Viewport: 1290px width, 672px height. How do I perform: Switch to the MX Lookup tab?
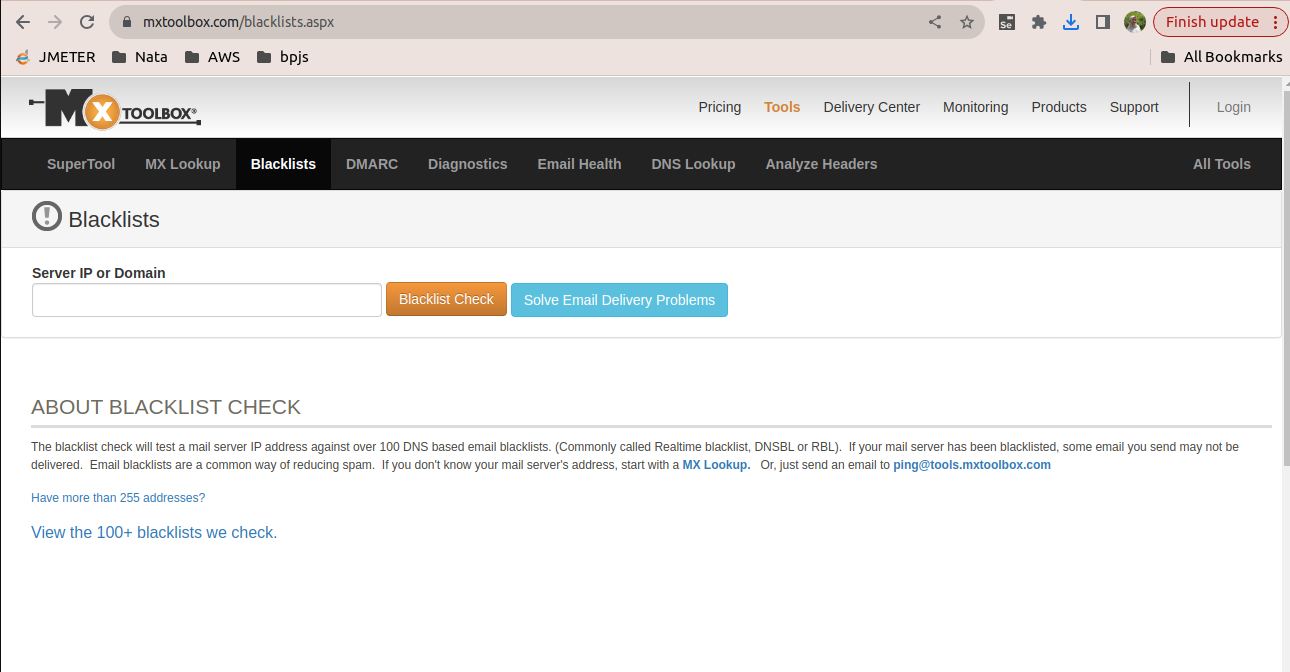click(x=183, y=164)
